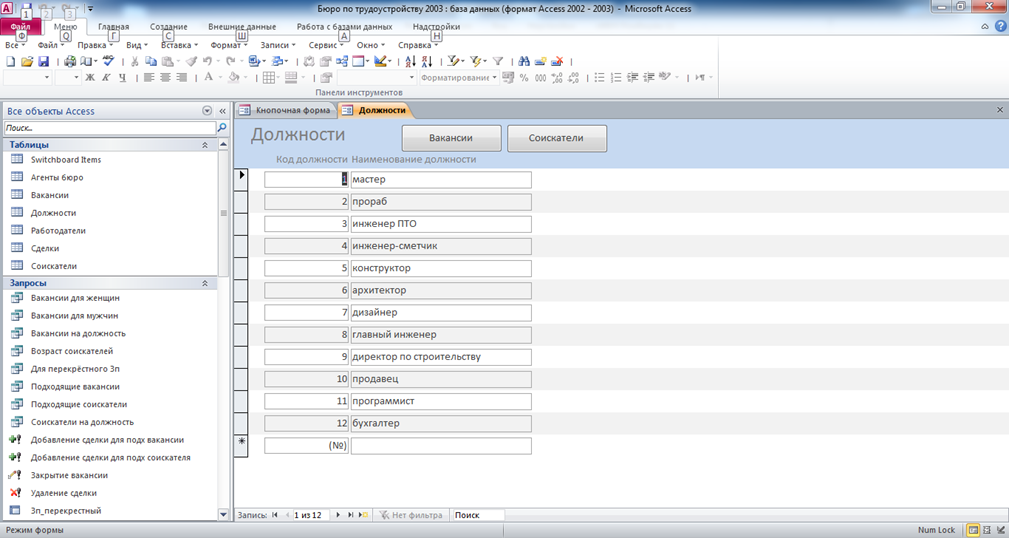The image size is (1009, 538).
Task: Click the navigation pane Поиск field
Action: tap(110, 127)
